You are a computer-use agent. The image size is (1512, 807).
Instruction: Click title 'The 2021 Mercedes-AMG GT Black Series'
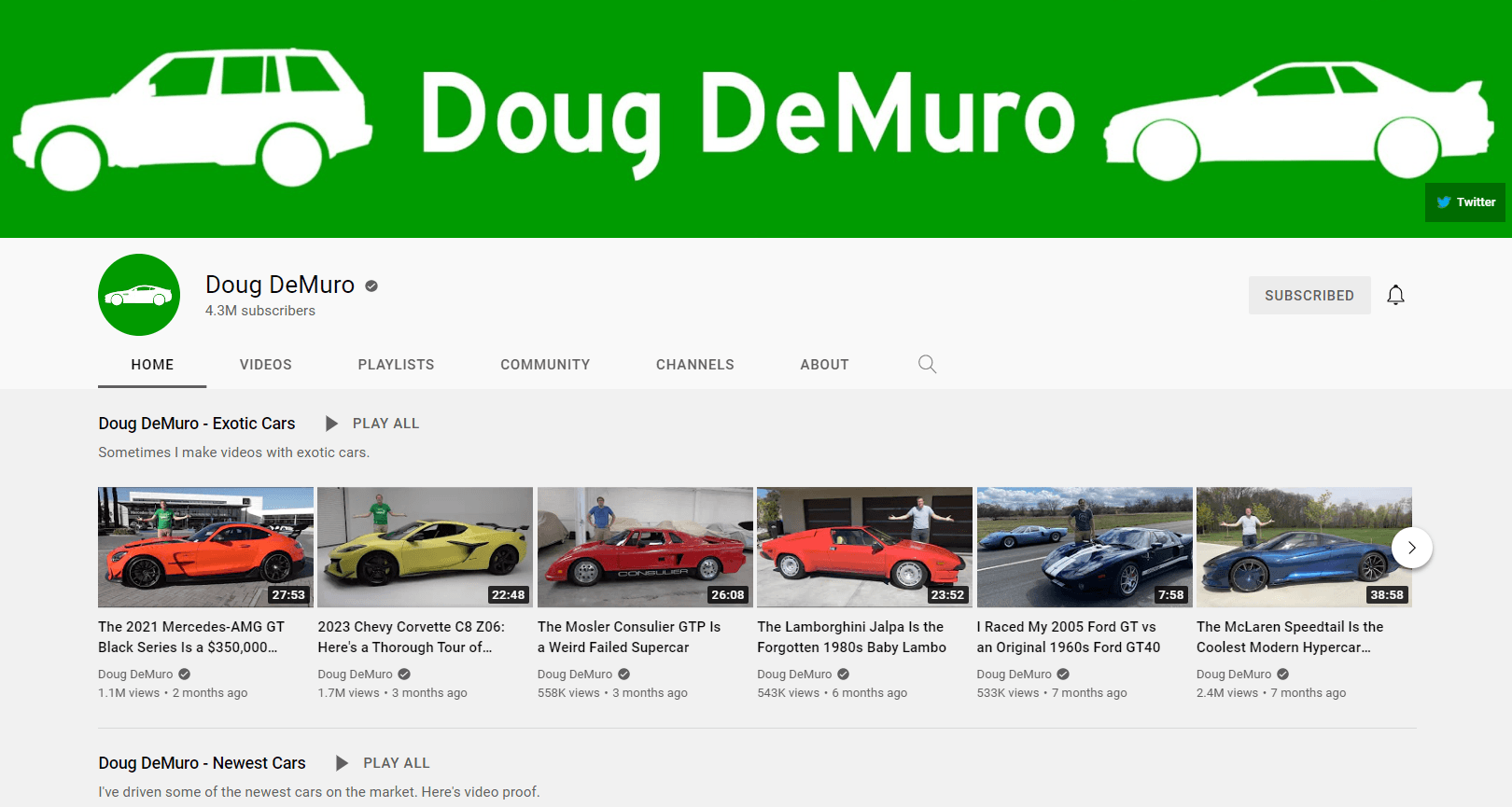[191, 637]
